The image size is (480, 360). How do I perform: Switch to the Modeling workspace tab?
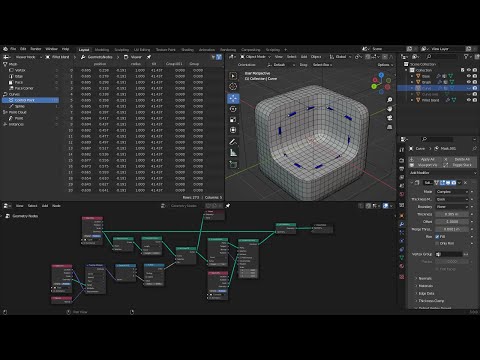coord(102,50)
